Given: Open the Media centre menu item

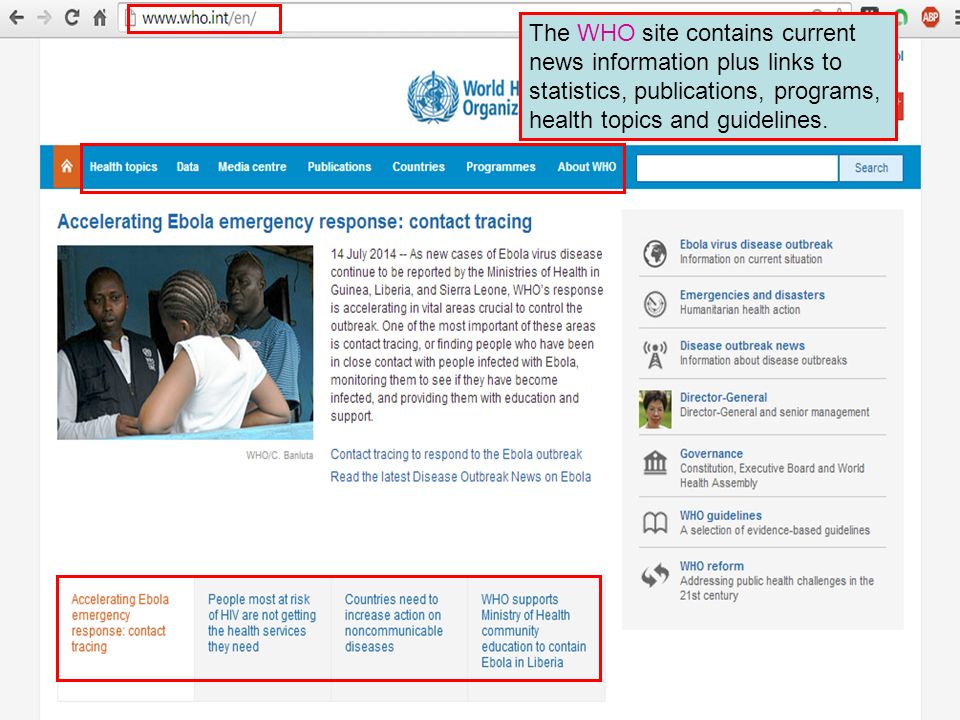Looking at the screenshot, I should (252, 167).
